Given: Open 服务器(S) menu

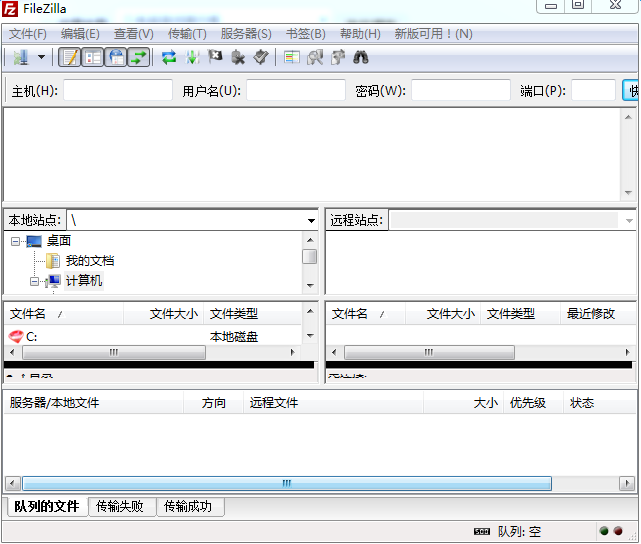Looking at the screenshot, I should click(246, 34).
